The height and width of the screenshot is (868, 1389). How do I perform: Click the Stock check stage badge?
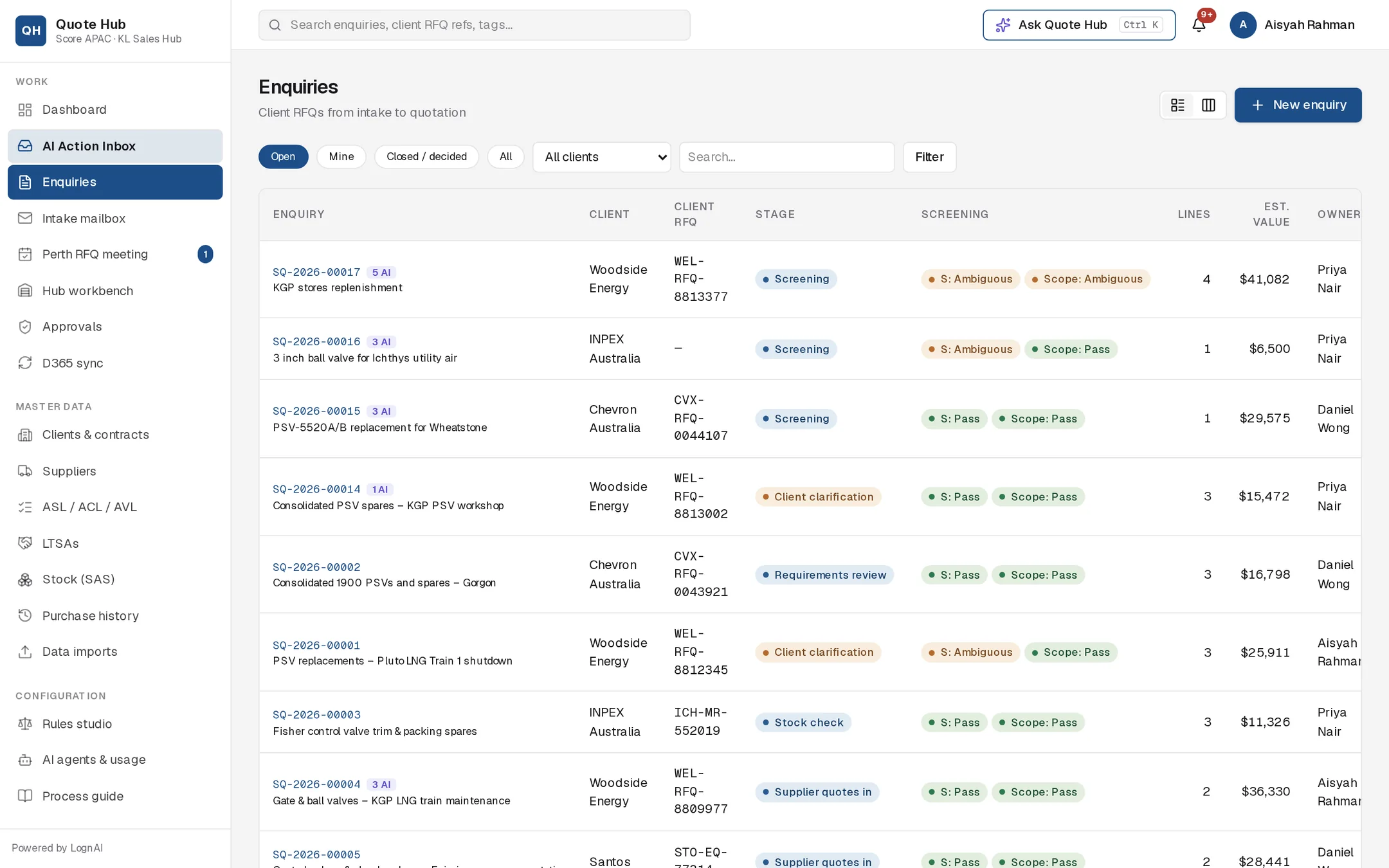click(x=803, y=723)
